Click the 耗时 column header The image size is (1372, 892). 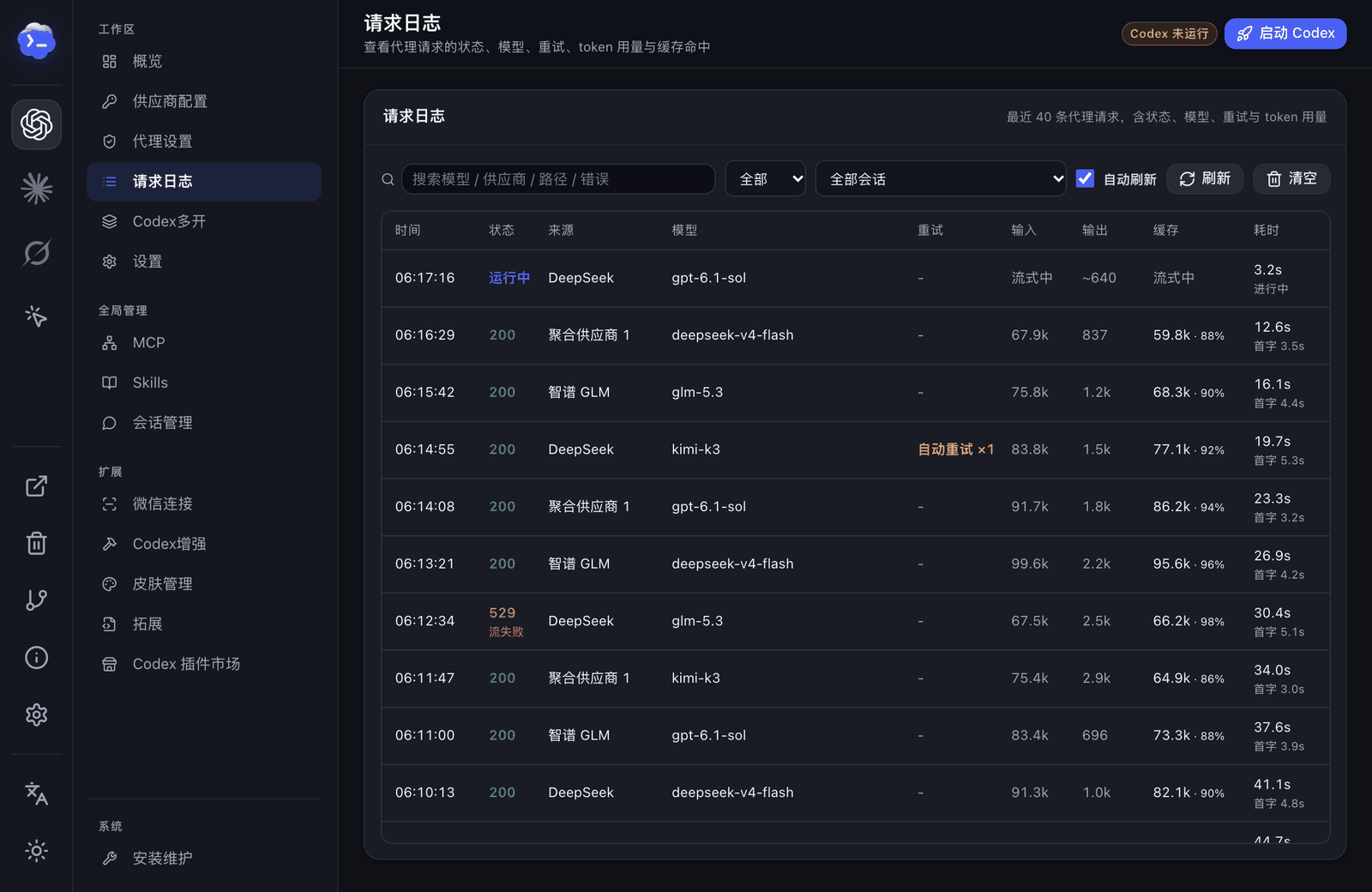coord(1267,230)
